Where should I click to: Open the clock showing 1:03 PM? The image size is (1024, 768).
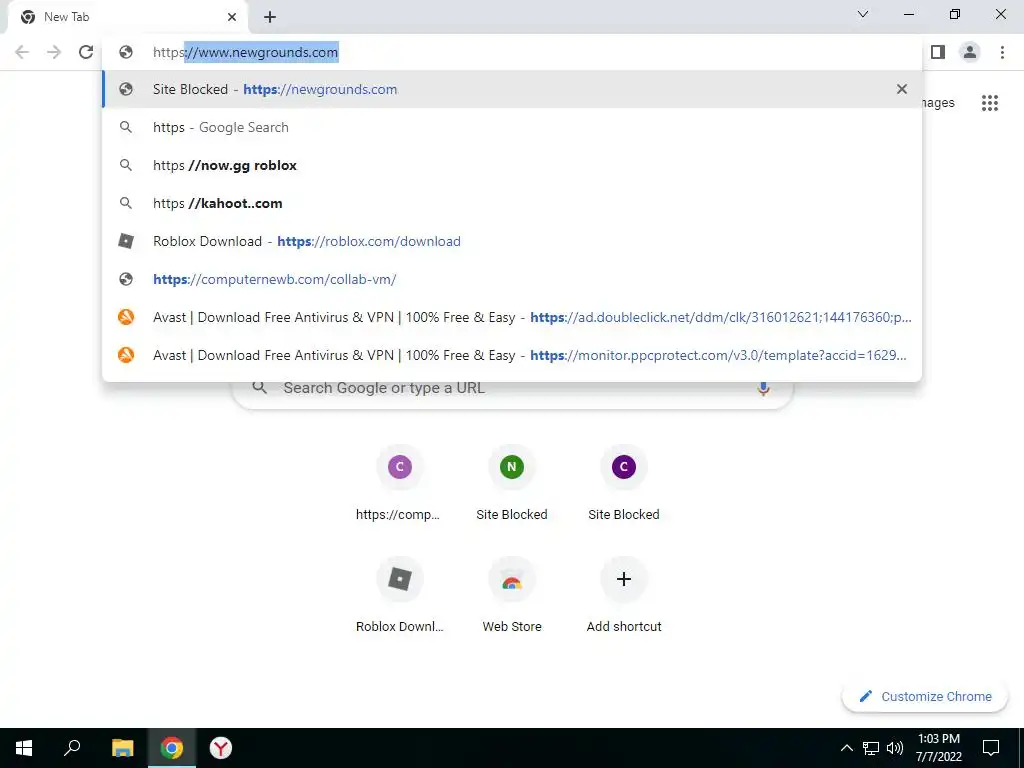(938, 748)
